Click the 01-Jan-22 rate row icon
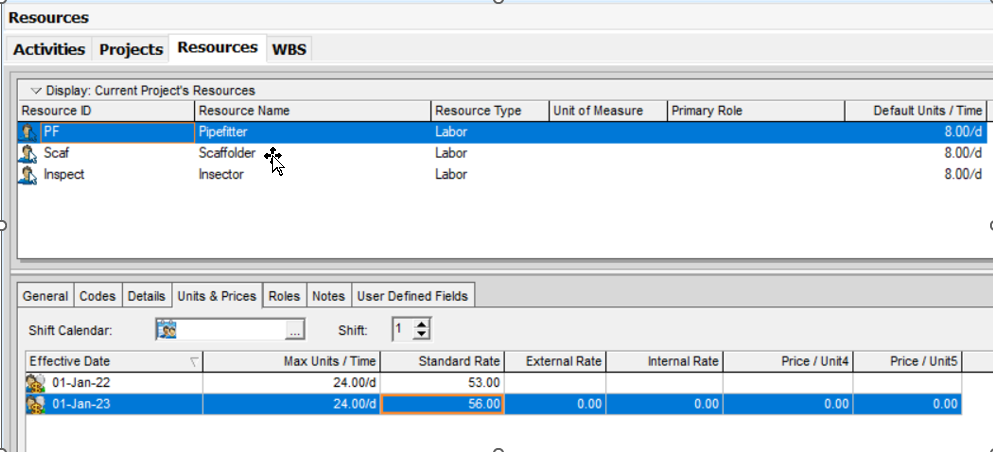 36,382
